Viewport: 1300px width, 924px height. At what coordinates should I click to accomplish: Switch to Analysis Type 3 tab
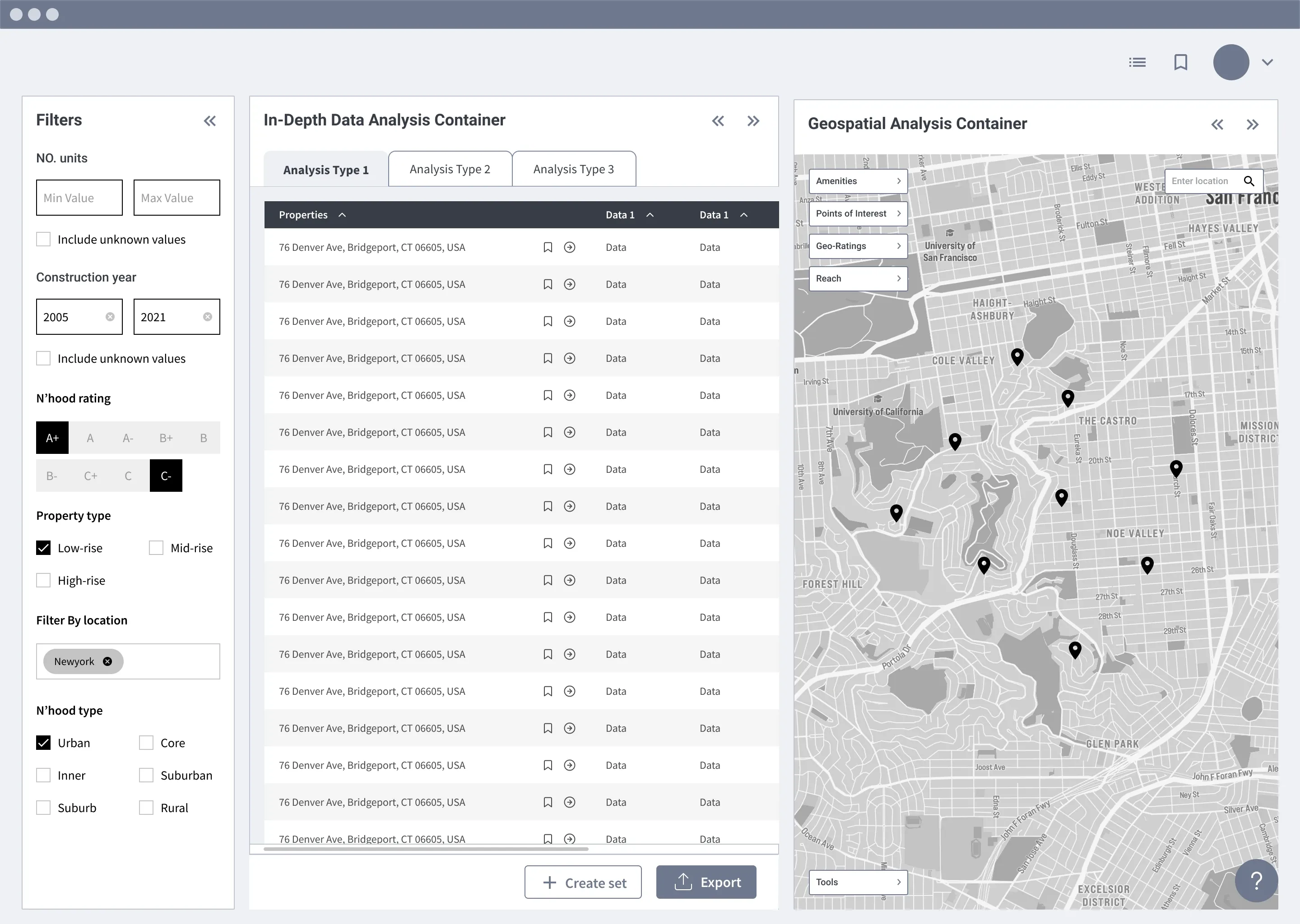(574, 168)
